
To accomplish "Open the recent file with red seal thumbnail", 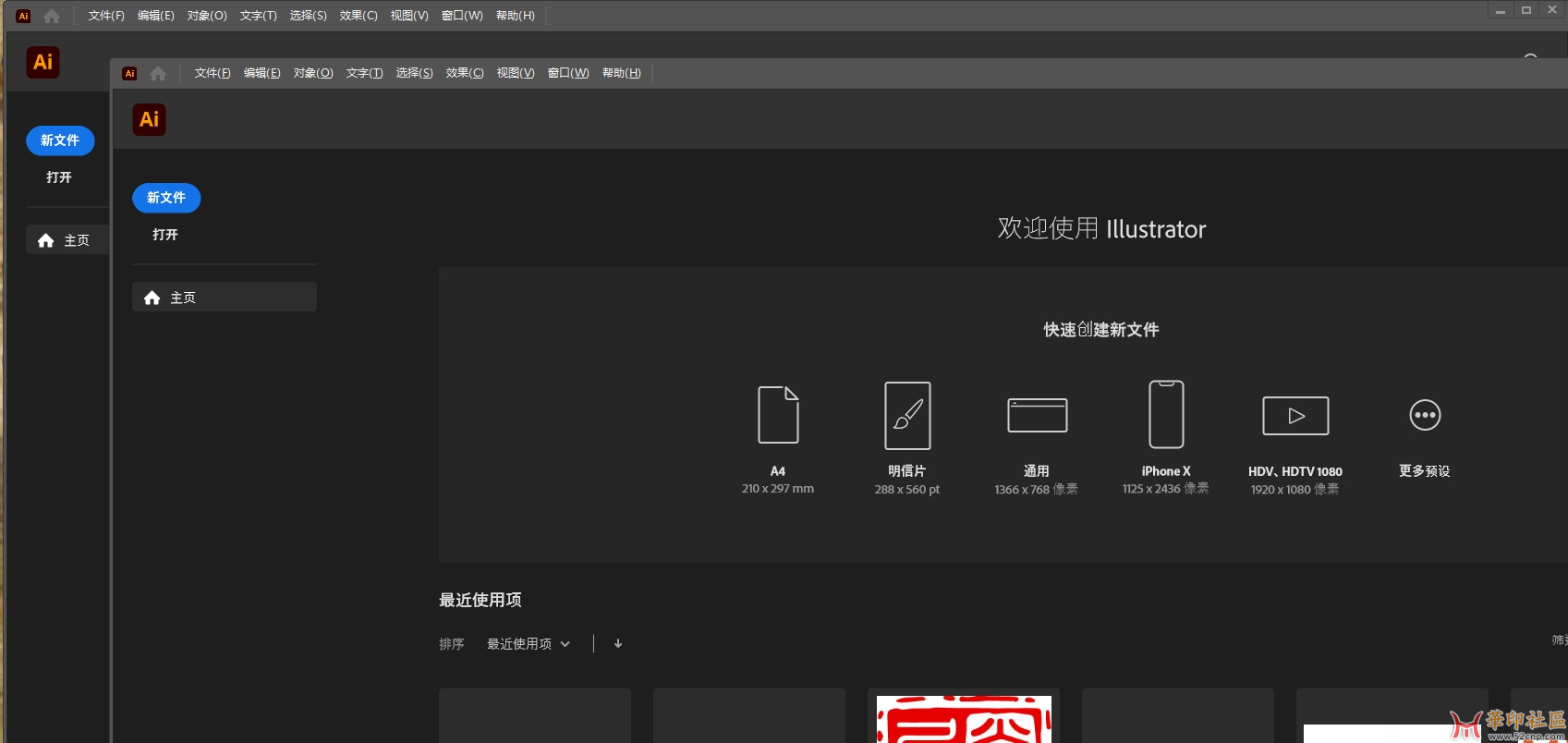I will [964, 717].
